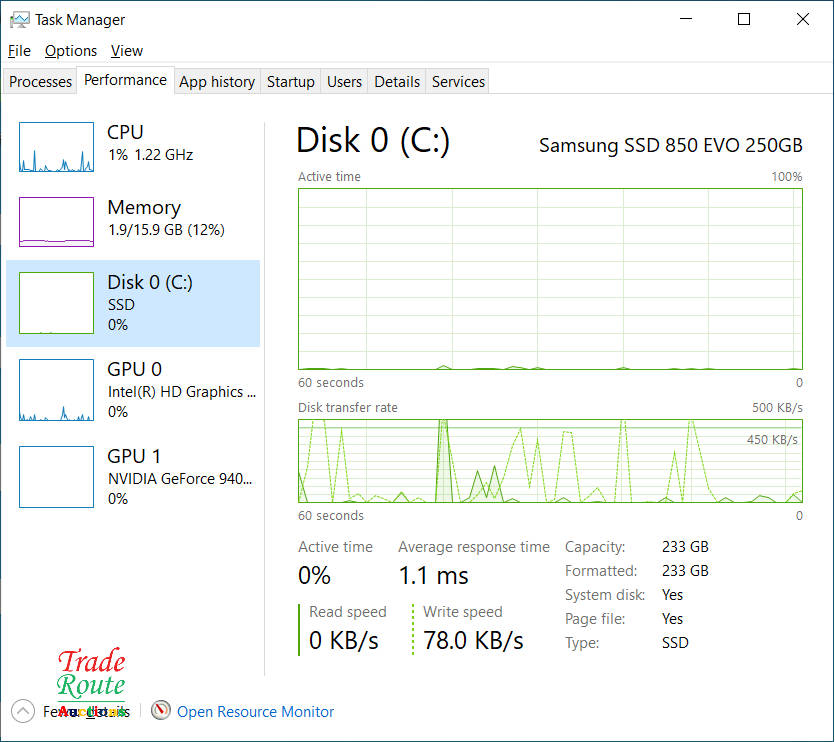Click the Resource Monitor gauge icon
Screen dimensions: 835x742
(x=161, y=711)
